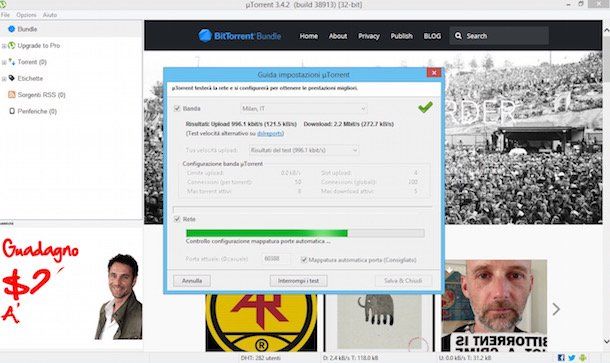Click the D: 2.4 kB/s download status
Image resolution: width=610 pixels, height=363 pixels.
tap(350, 358)
